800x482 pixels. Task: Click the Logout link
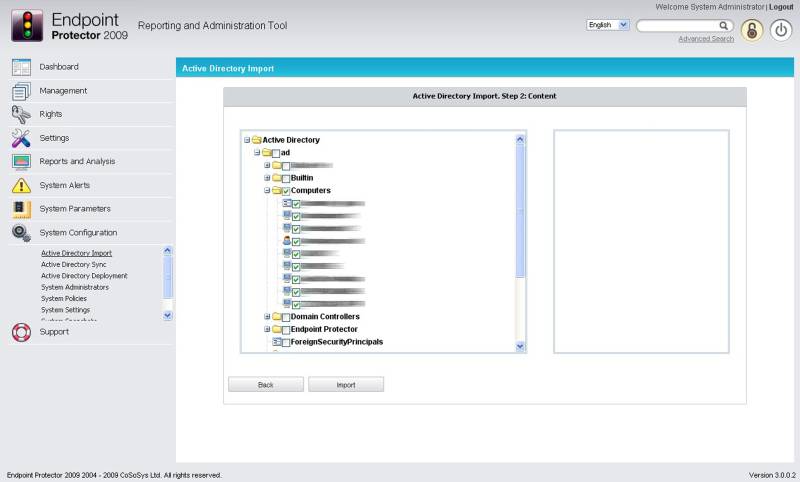click(x=781, y=7)
